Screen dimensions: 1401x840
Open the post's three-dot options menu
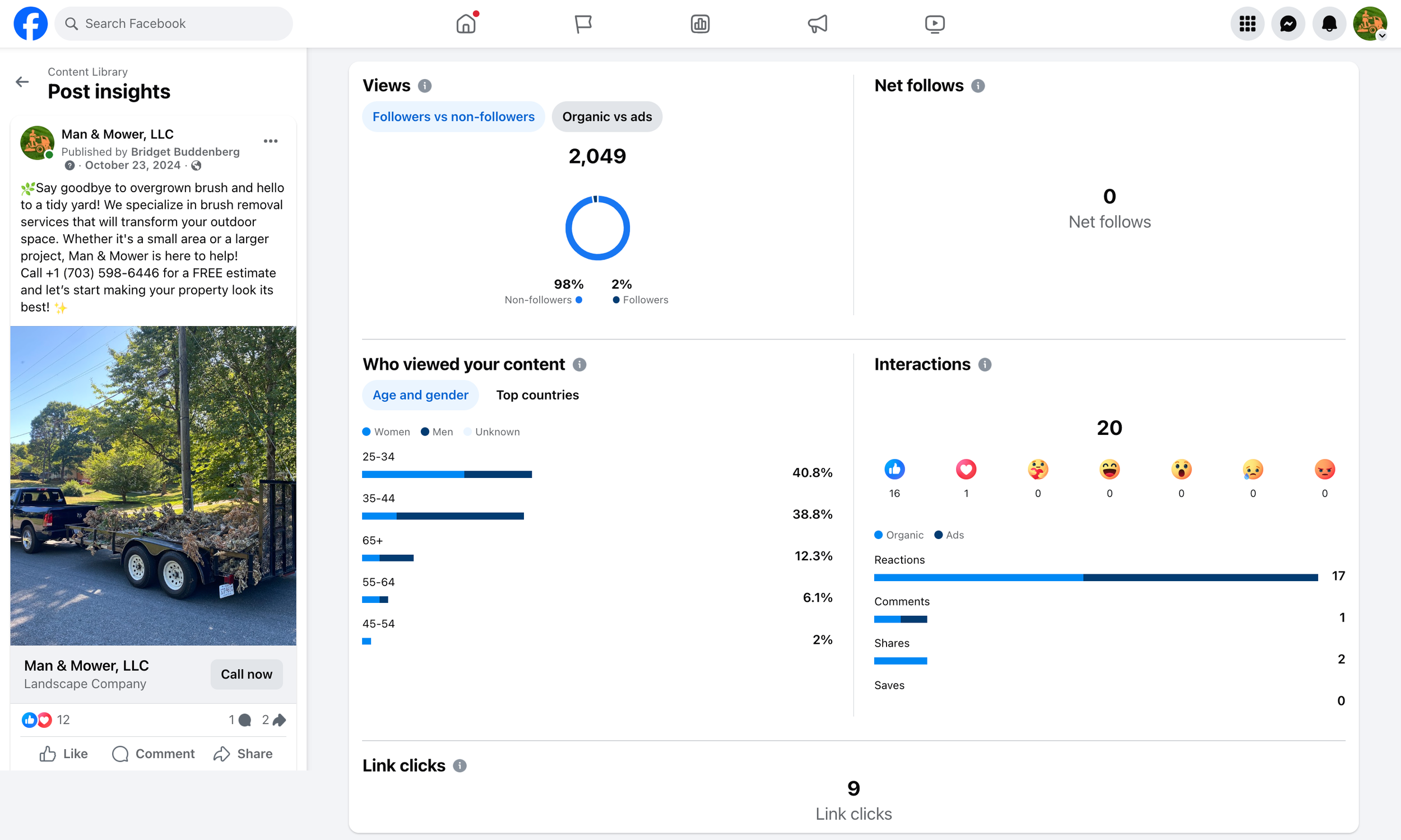coord(271,141)
